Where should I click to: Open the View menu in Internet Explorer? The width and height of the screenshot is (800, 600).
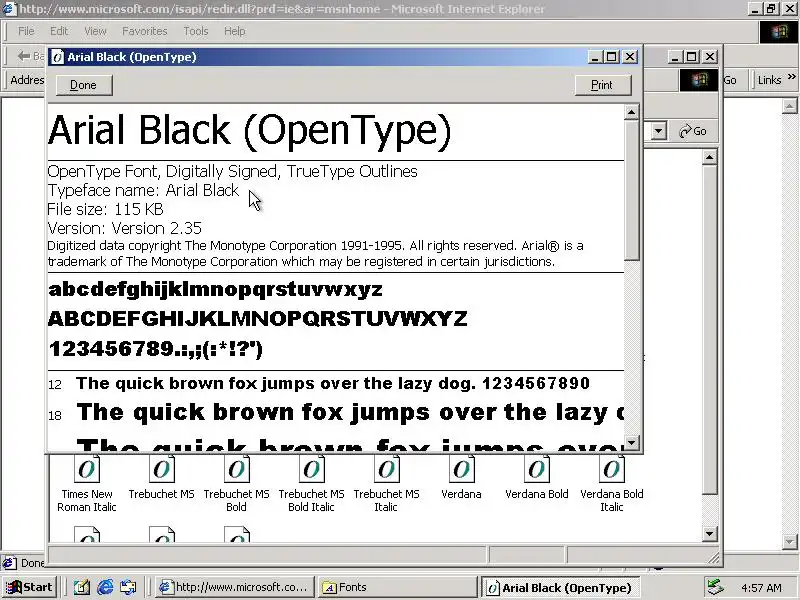(x=95, y=31)
